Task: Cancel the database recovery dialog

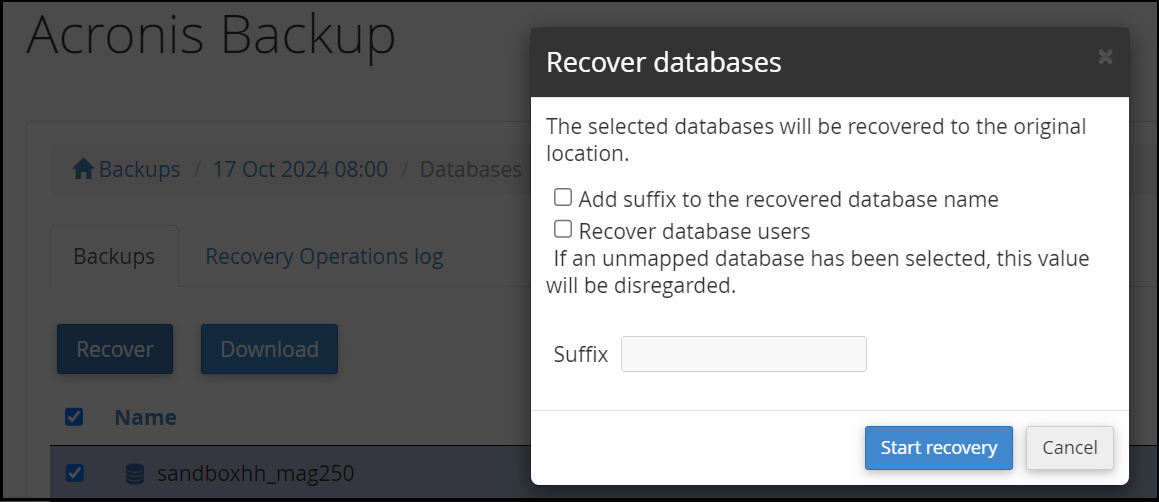Action: coord(1070,447)
